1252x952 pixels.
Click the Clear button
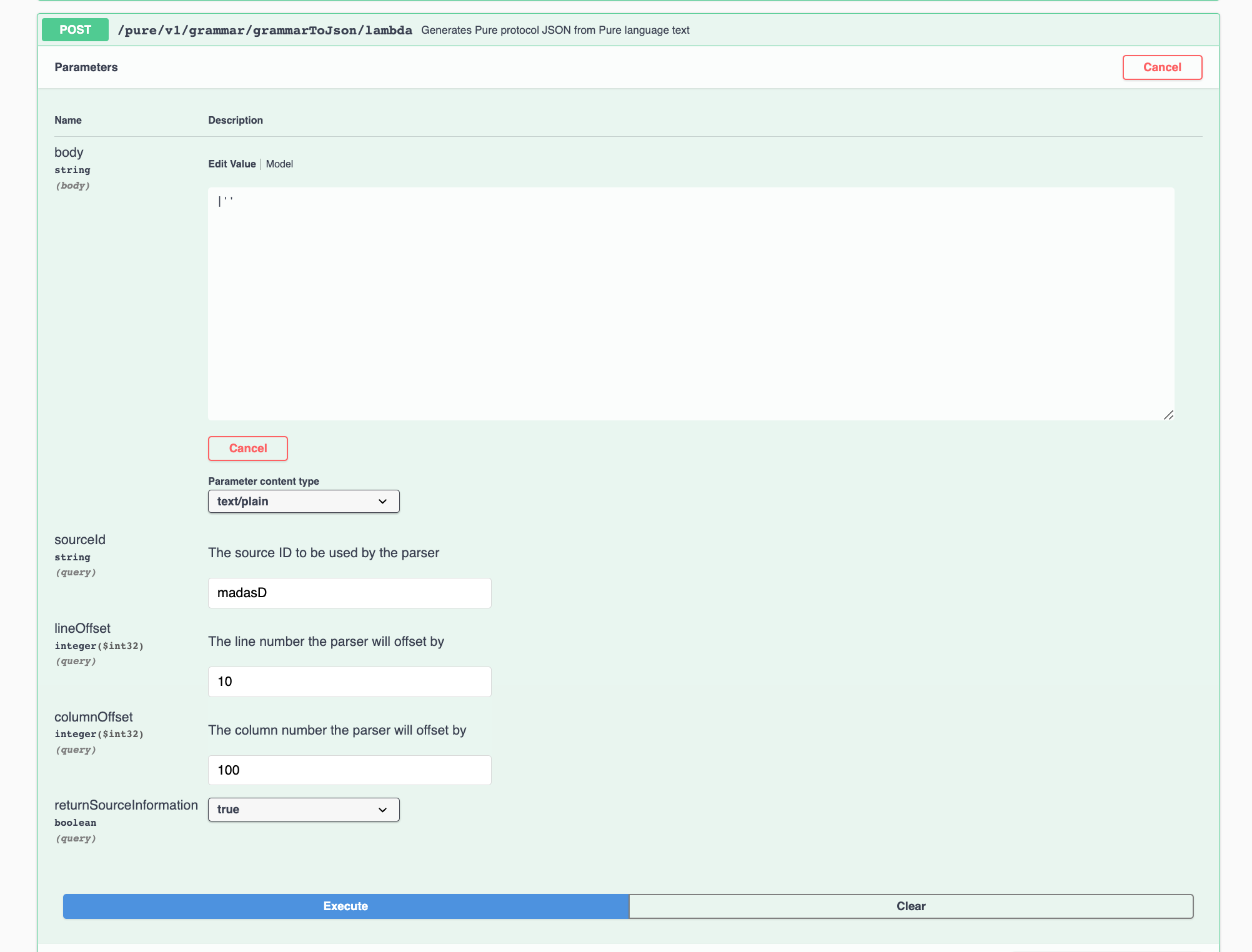pos(910,906)
